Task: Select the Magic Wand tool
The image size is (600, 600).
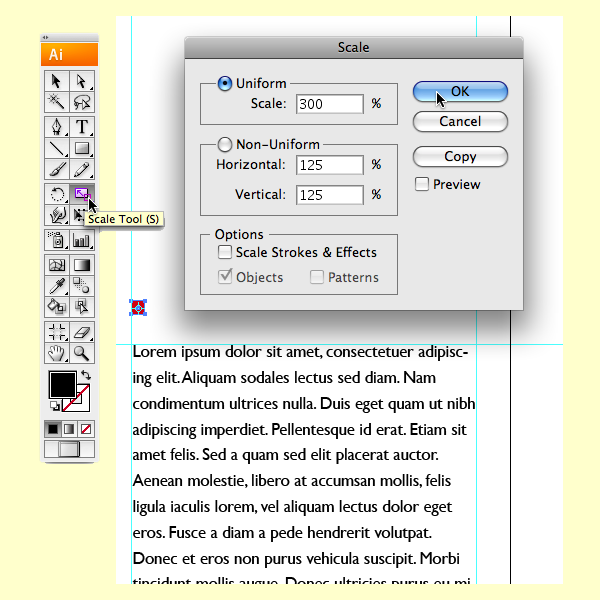Action: (57, 102)
